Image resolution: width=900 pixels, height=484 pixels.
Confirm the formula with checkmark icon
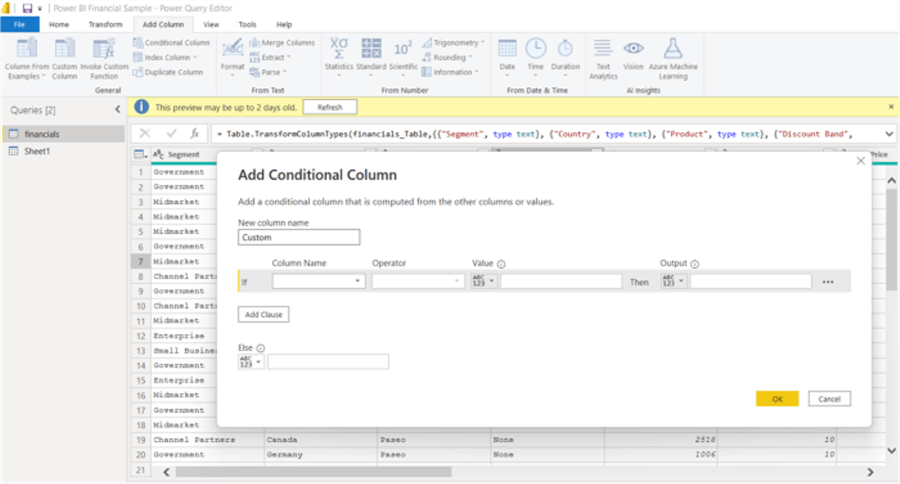[x=171, y=133]
